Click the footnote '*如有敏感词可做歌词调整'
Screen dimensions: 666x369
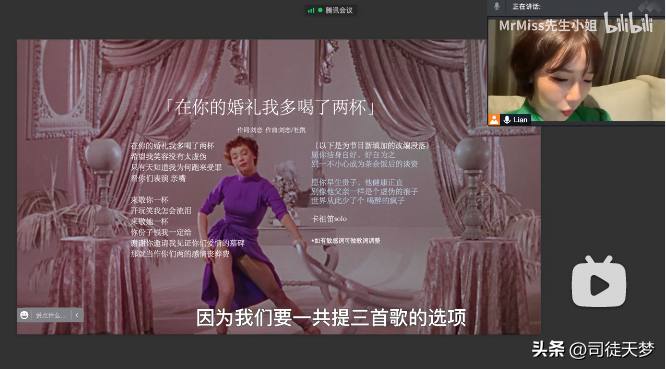(346, 241)
